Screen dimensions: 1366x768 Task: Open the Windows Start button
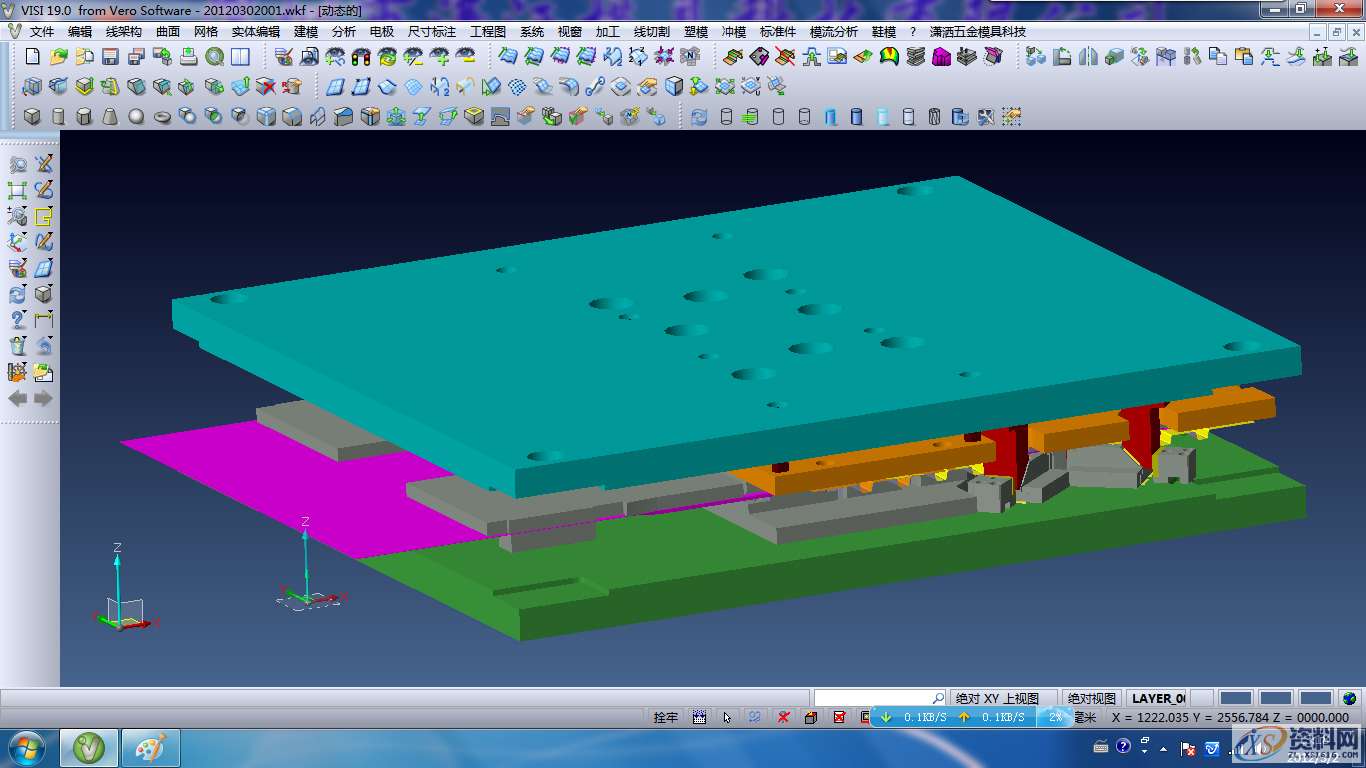[27, 747]
